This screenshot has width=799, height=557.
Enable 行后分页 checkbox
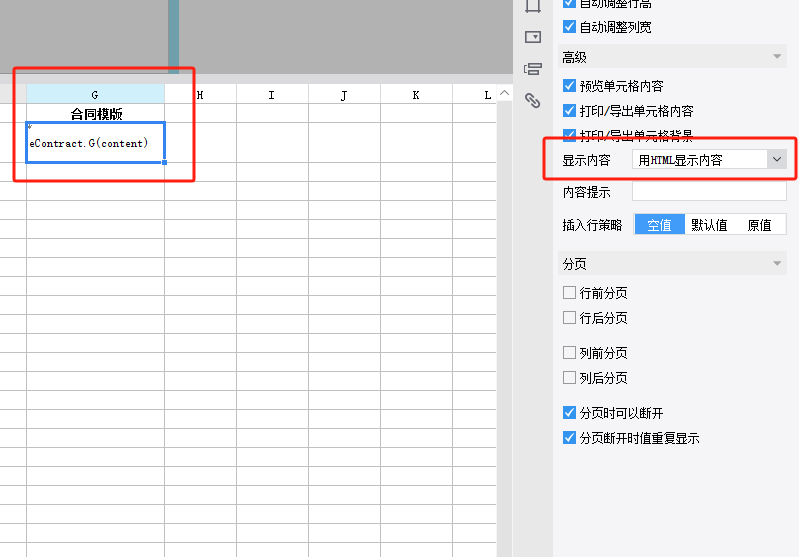(569, 317)
